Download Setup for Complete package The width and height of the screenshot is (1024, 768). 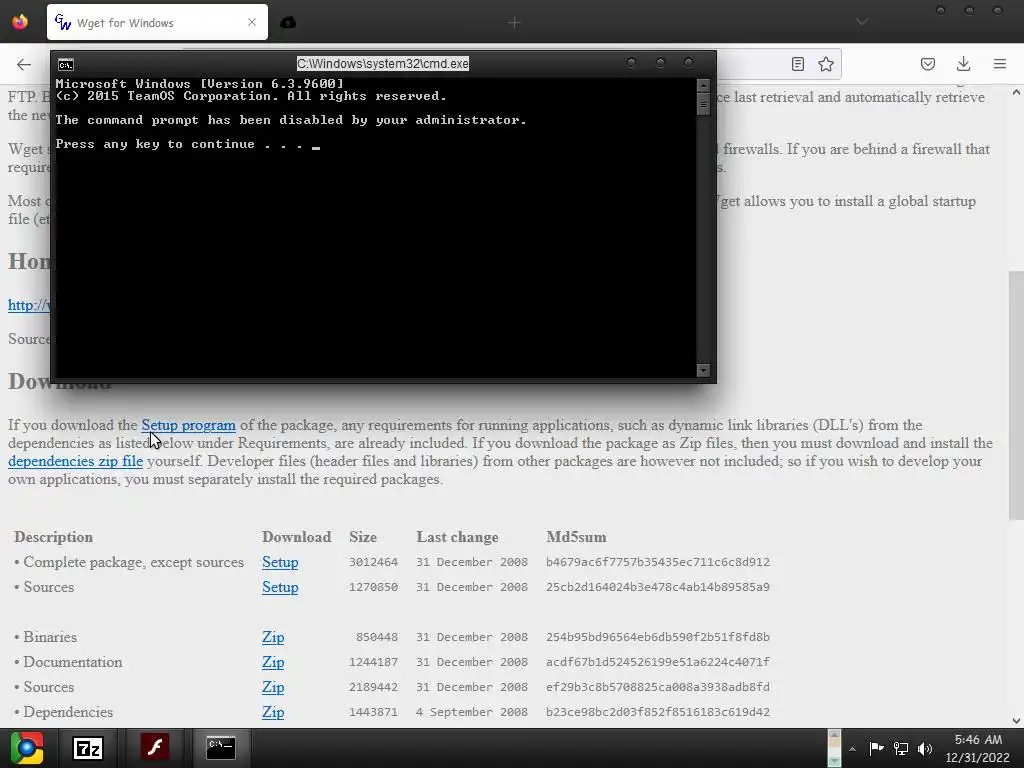(280, 562)
